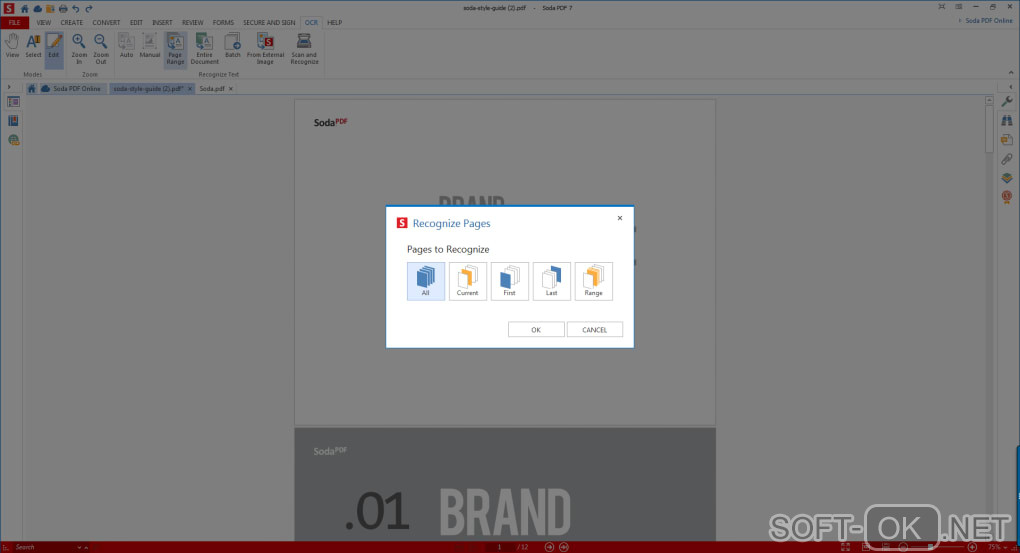Image resolution: width=1020 pixels, height=553 pixels.
Task: Confirm with OK in Recognize Pages
Action: point(536,330)
